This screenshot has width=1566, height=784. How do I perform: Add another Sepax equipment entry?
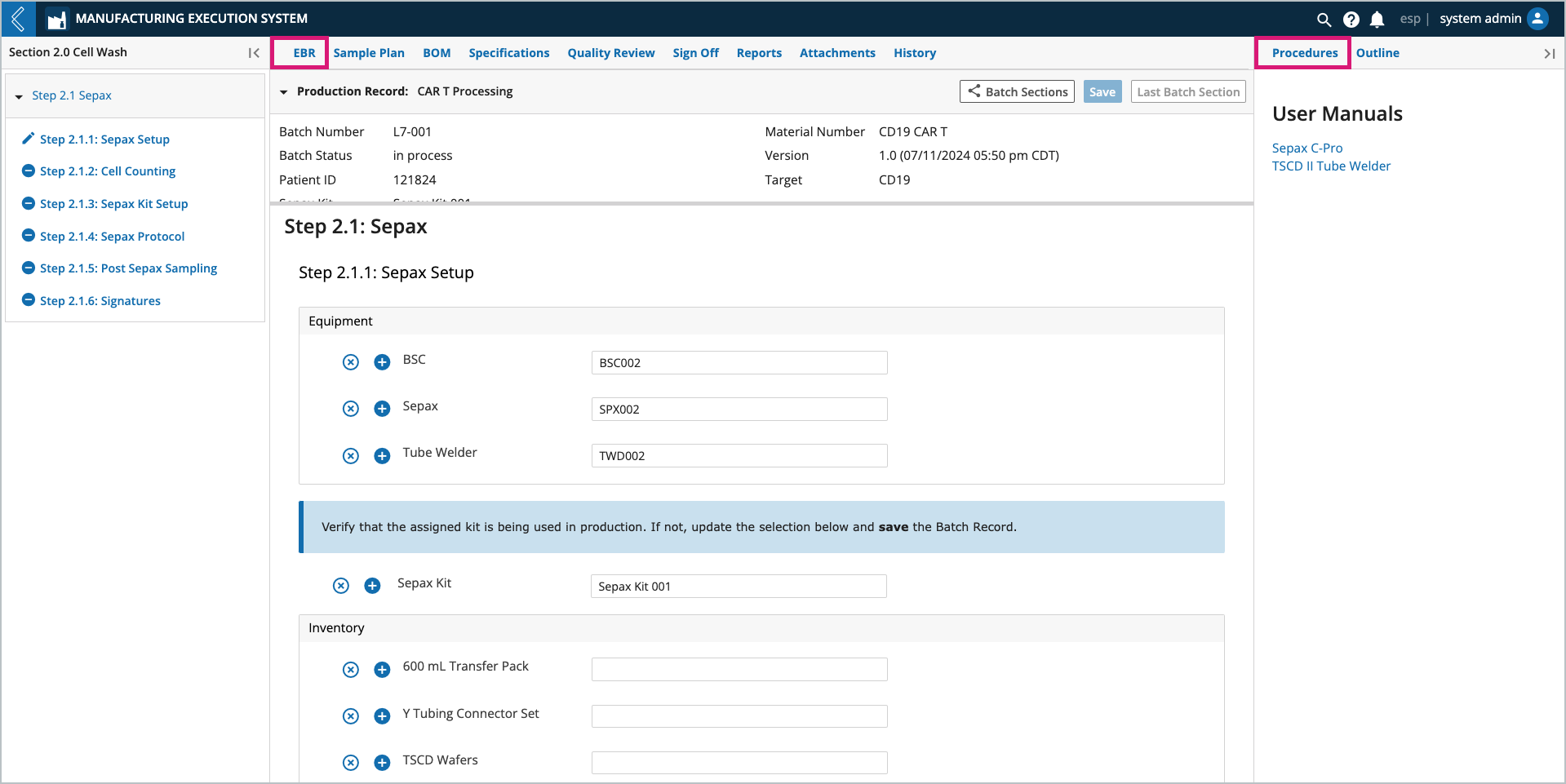(382, 409)
